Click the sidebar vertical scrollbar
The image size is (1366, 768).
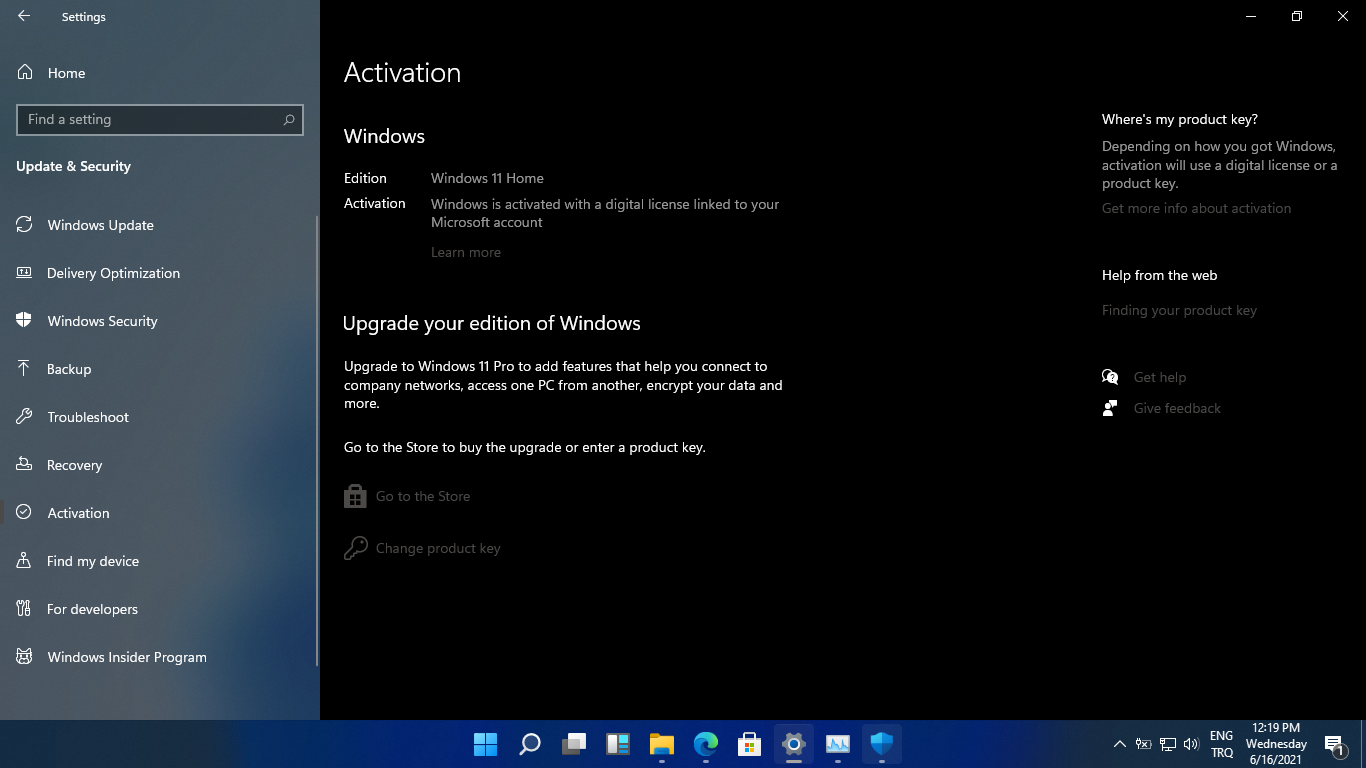pos(317,440)
